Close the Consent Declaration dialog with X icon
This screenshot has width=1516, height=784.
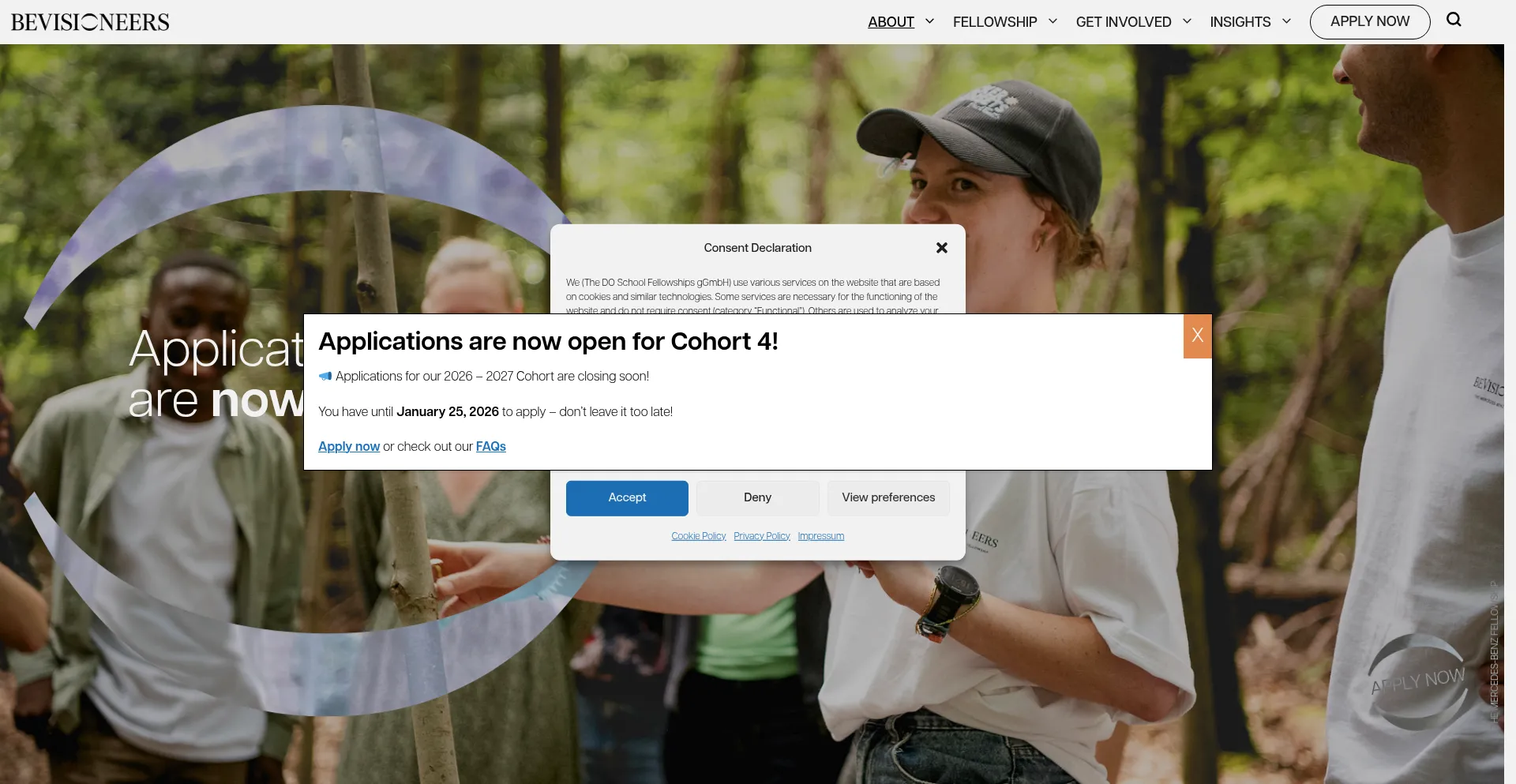point(942,248)
